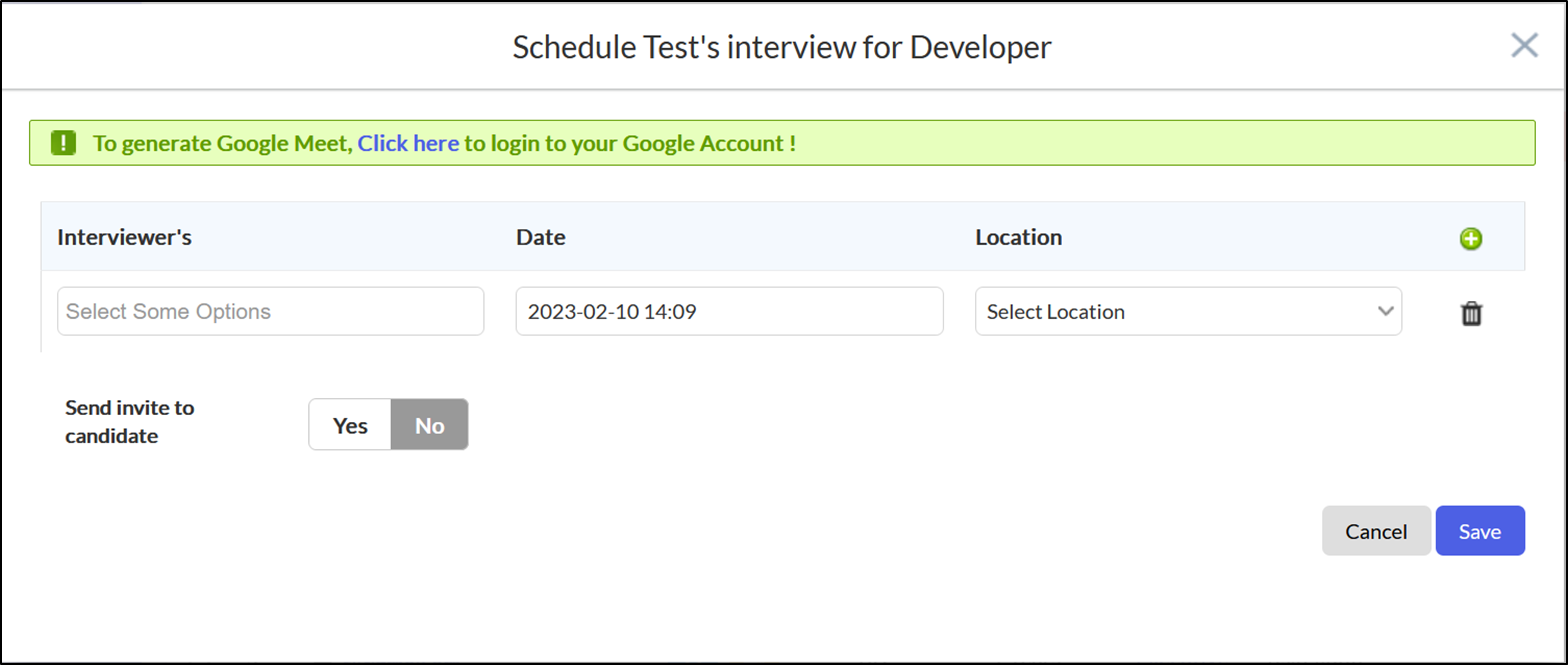Click the 'To generate Google Meet' banner text

[x=223, y=143]
